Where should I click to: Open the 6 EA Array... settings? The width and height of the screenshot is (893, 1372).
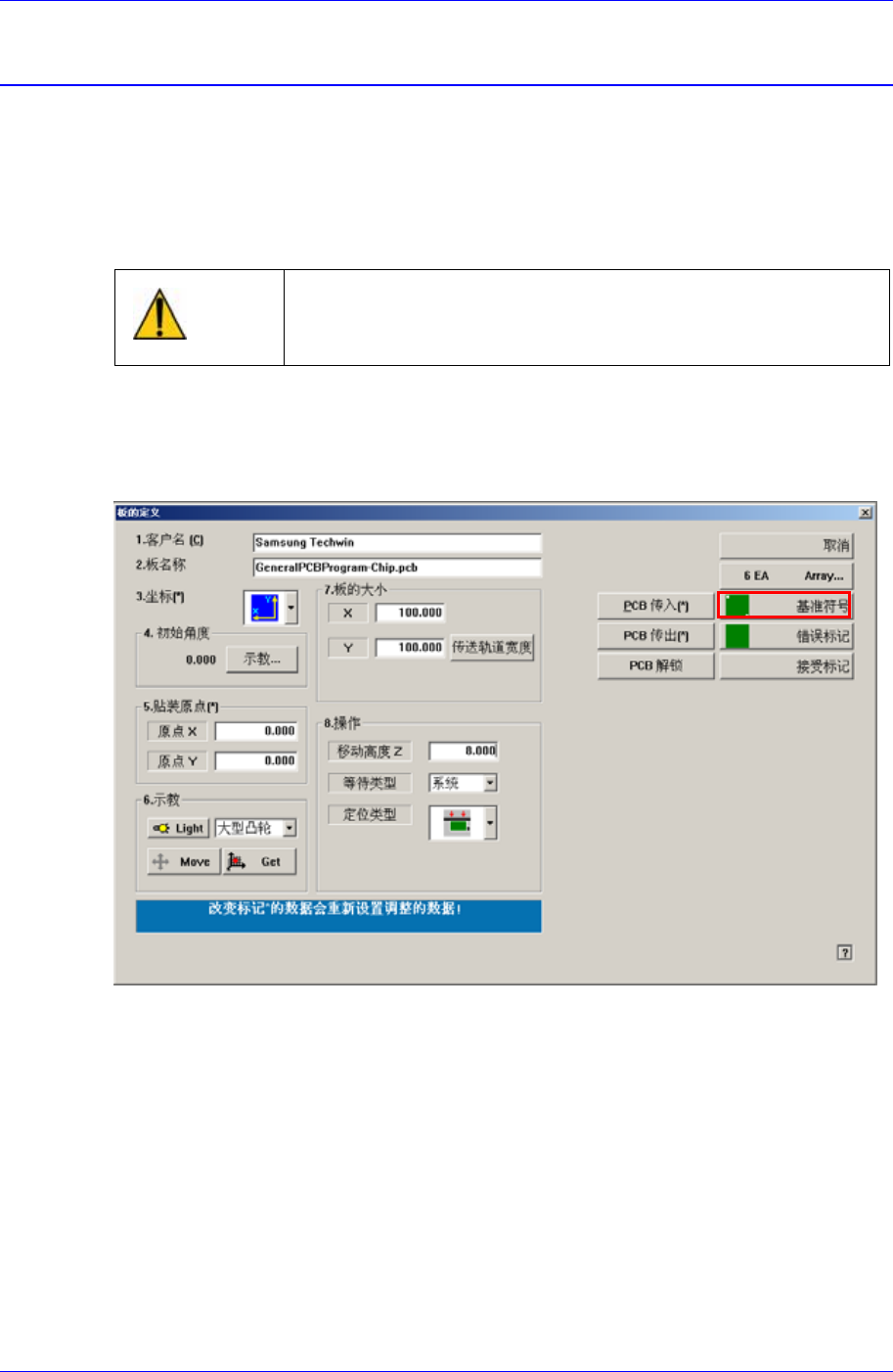click(786, 575)
